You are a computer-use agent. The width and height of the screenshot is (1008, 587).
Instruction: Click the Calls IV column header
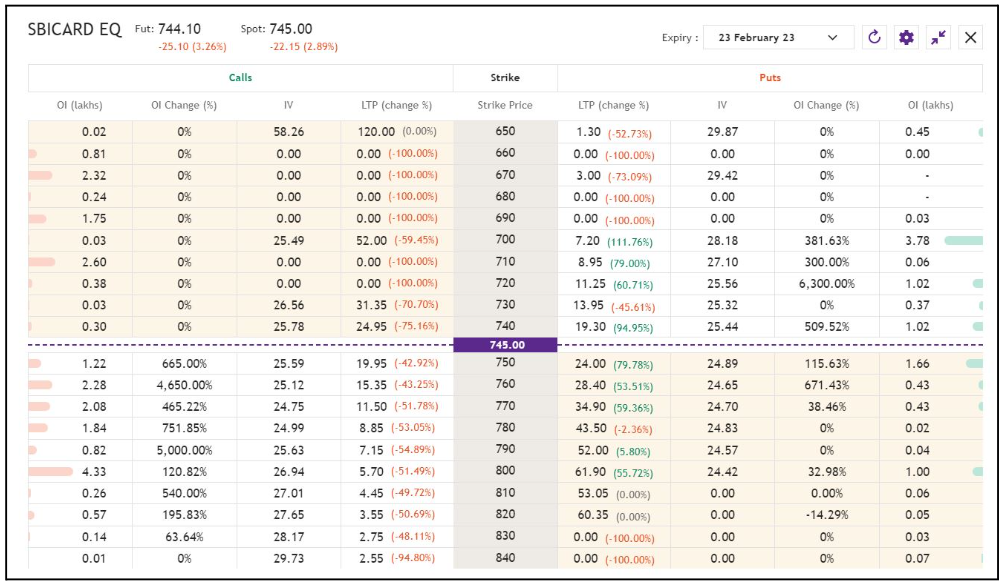[x=288, y=105]
